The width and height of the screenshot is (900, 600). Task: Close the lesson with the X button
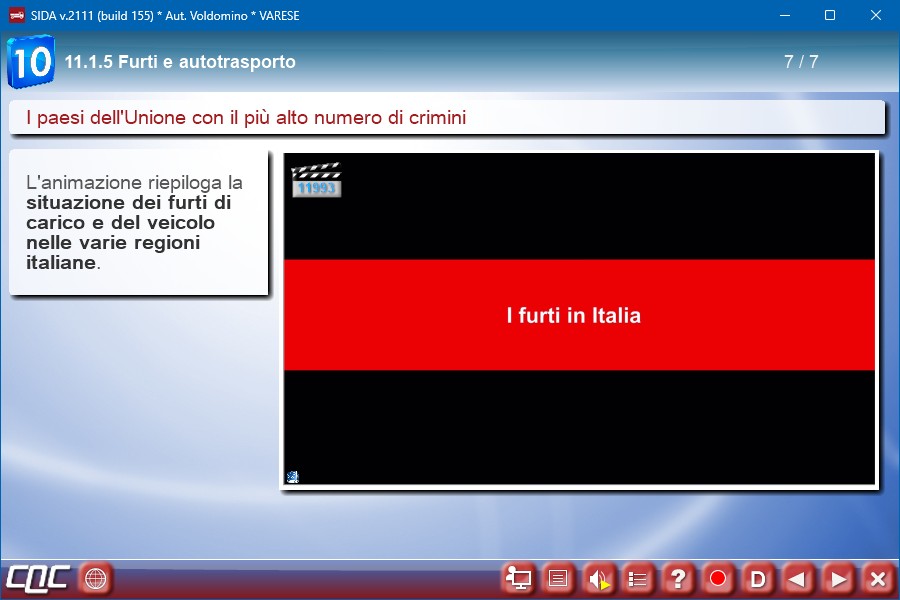click(x=878, y=578)
